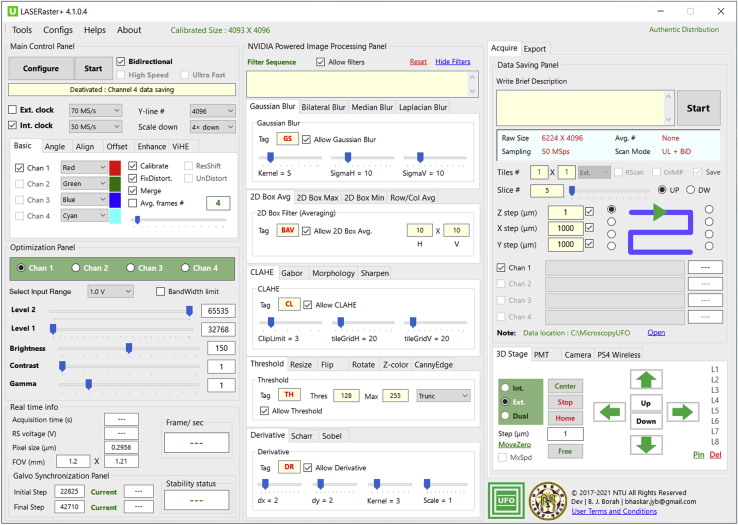This screenshot has width=738, height=525.
Task: Click the large Start button in Data Saving
Action: coord(698,108)
